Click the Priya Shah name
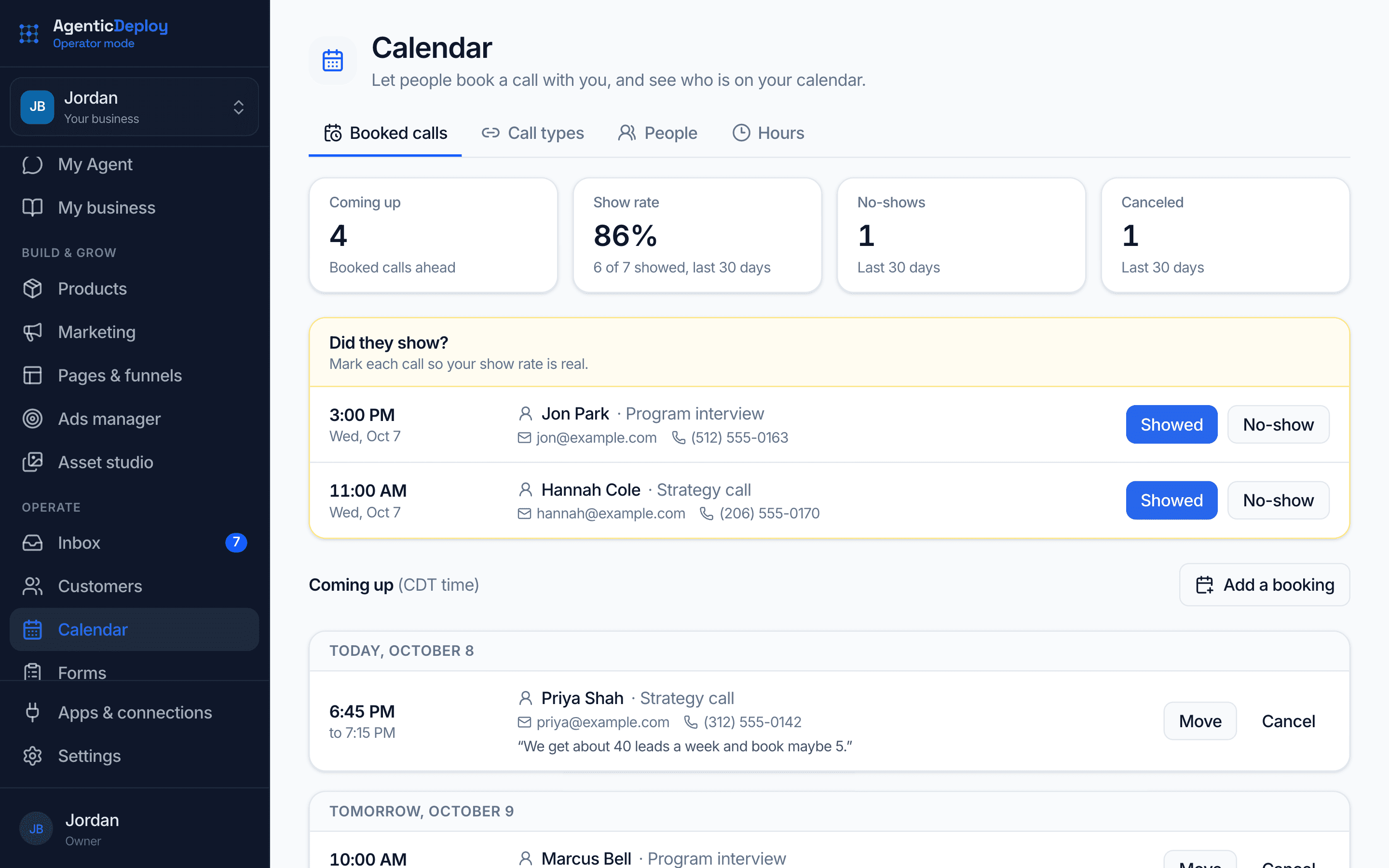This screenshot has height=868, width=1389. (x=582, y=698)
